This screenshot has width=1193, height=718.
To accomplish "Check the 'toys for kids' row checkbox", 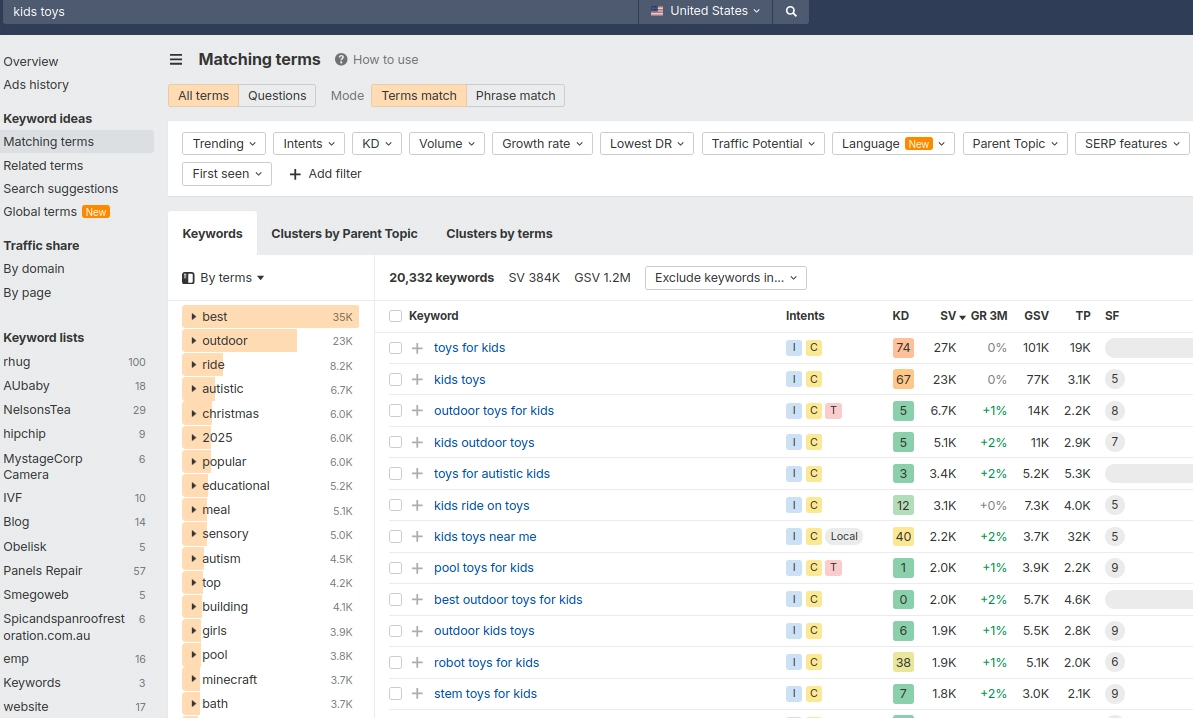I will click(395, 348).
